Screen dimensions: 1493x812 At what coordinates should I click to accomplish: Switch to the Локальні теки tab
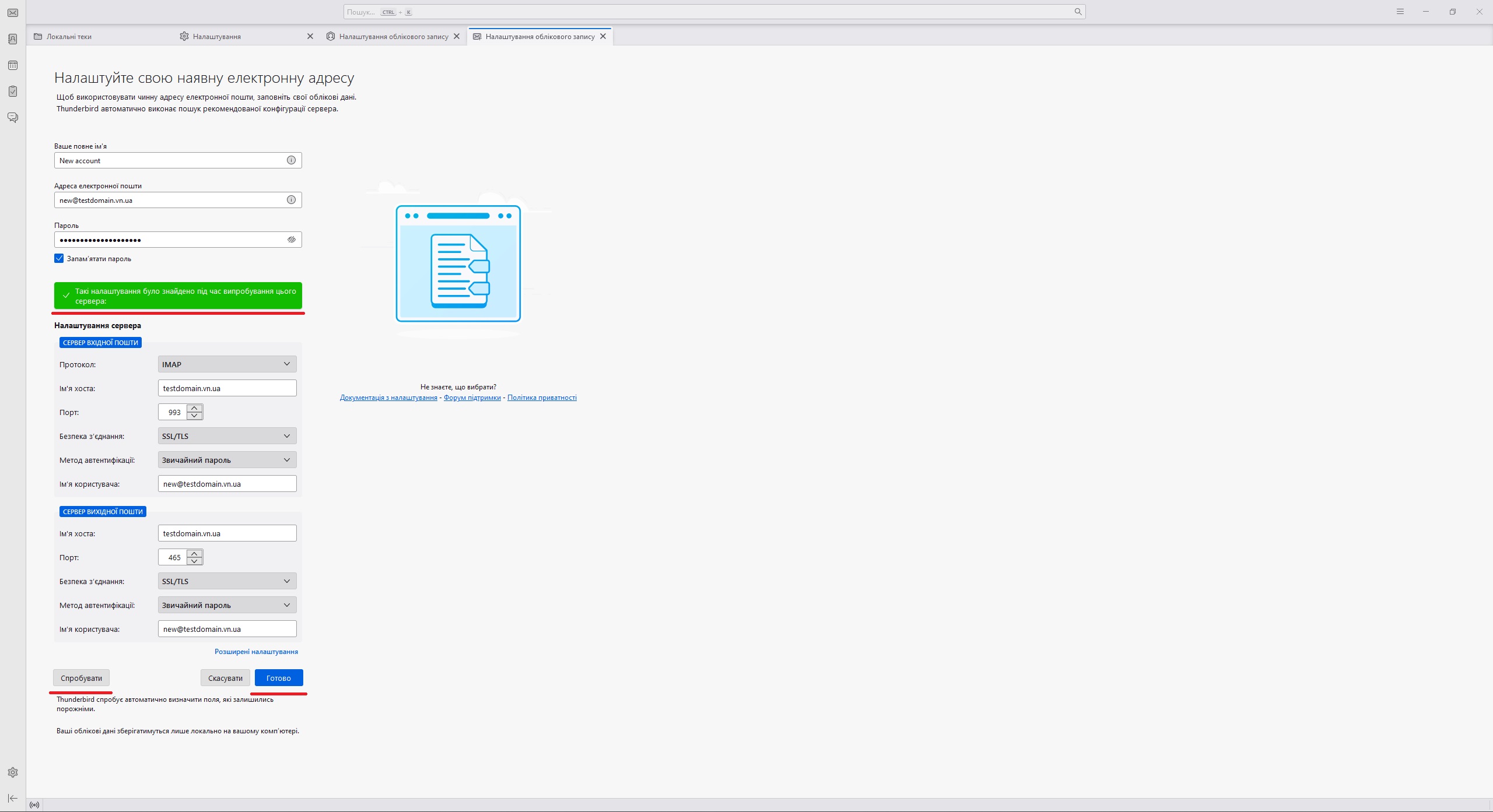pos(69,37)
